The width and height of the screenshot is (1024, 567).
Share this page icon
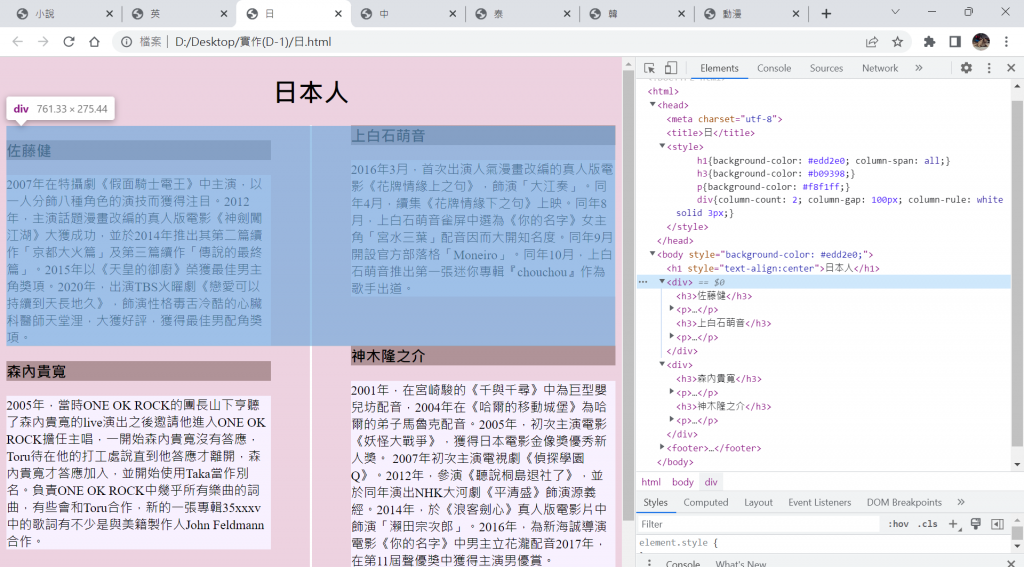(872, 42)
